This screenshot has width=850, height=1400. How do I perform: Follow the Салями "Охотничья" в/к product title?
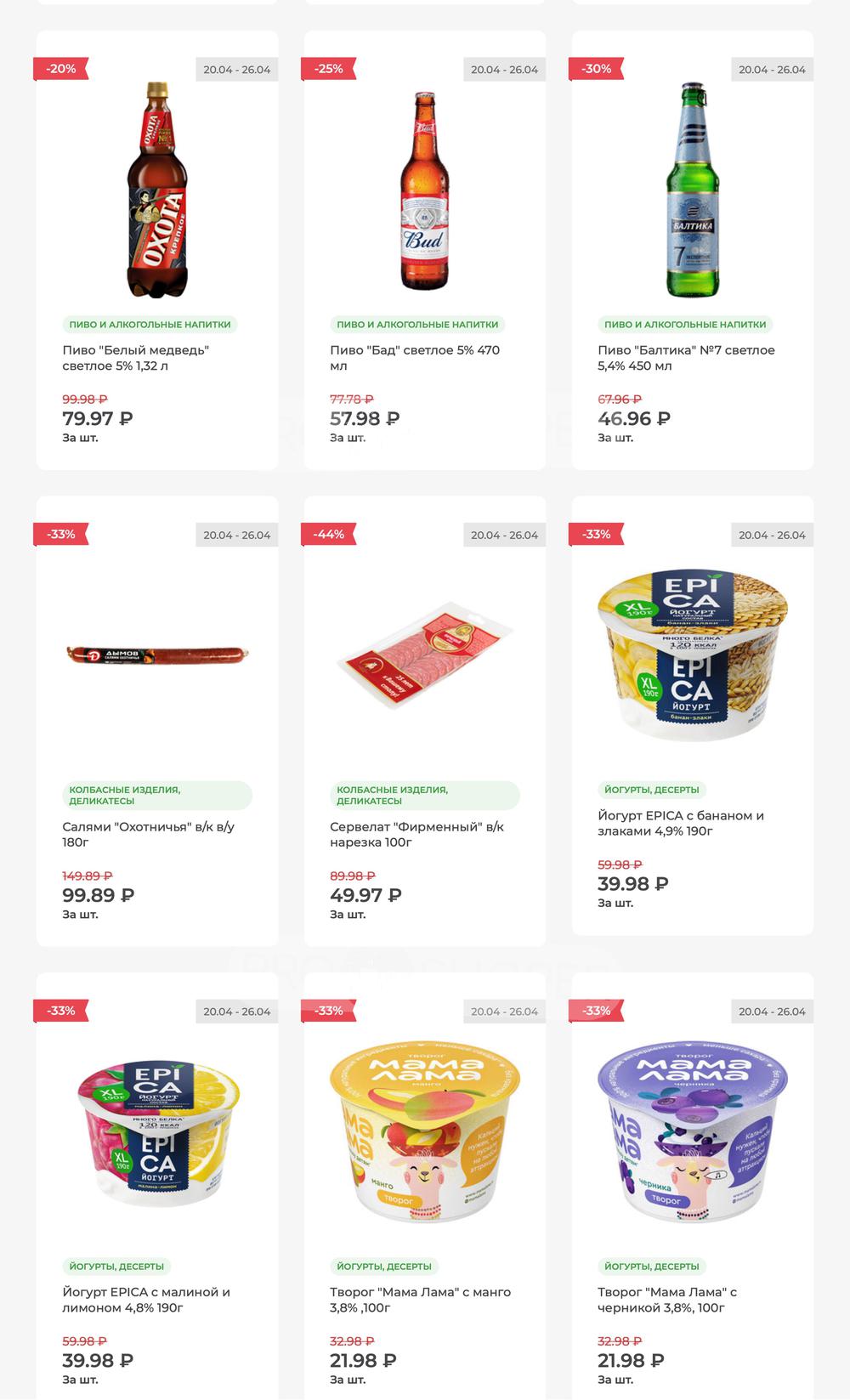click(148, 834)
